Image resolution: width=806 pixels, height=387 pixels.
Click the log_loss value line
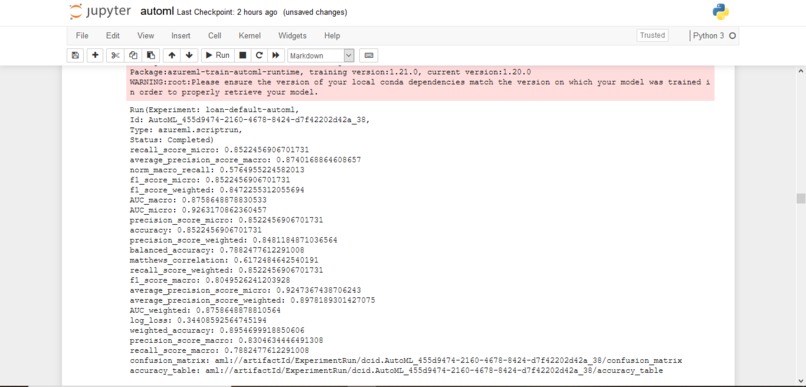click(198, 320)
